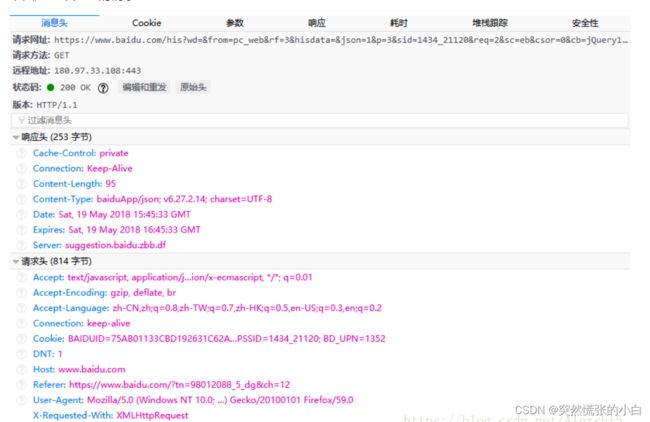Switch to the 消息头 tab
The width and height of the screenshot is (650, 422).
point(54,23)
